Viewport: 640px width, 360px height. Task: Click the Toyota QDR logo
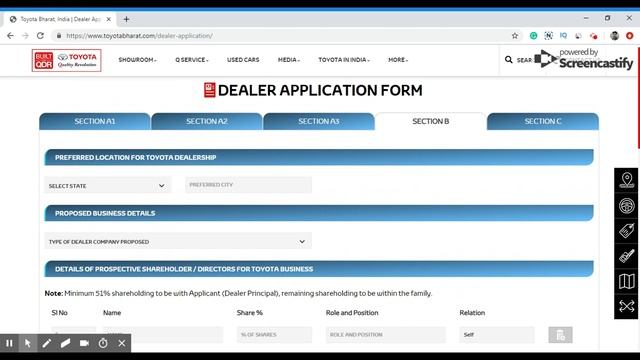tap(67, 60)
